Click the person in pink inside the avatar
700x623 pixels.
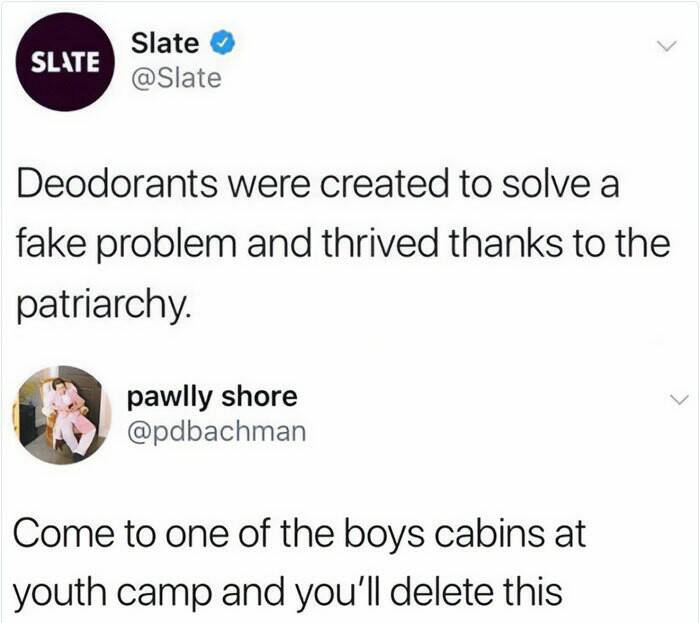point(67,416)
